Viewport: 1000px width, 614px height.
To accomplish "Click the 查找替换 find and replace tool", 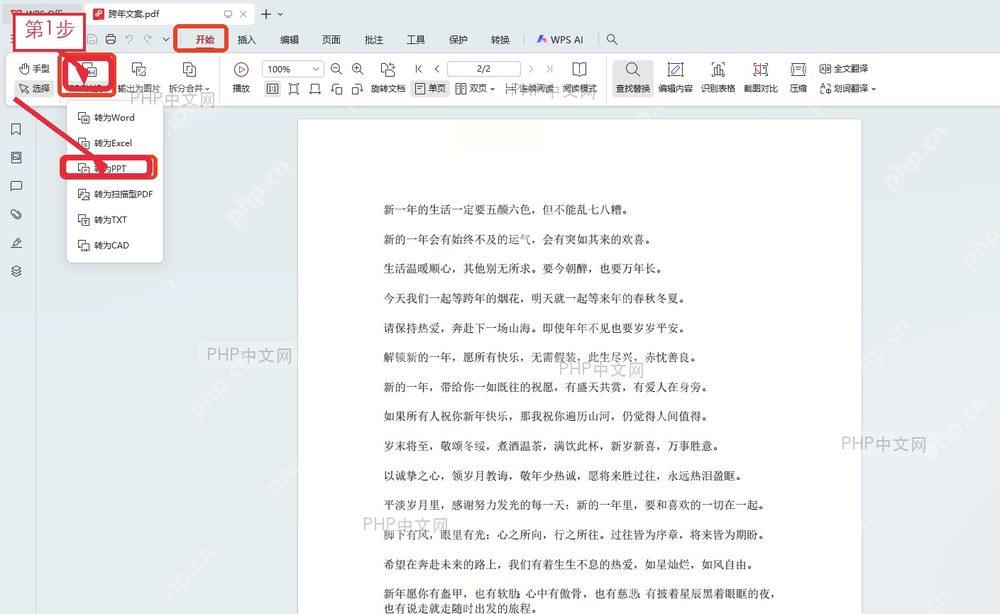I will (633, 77).
